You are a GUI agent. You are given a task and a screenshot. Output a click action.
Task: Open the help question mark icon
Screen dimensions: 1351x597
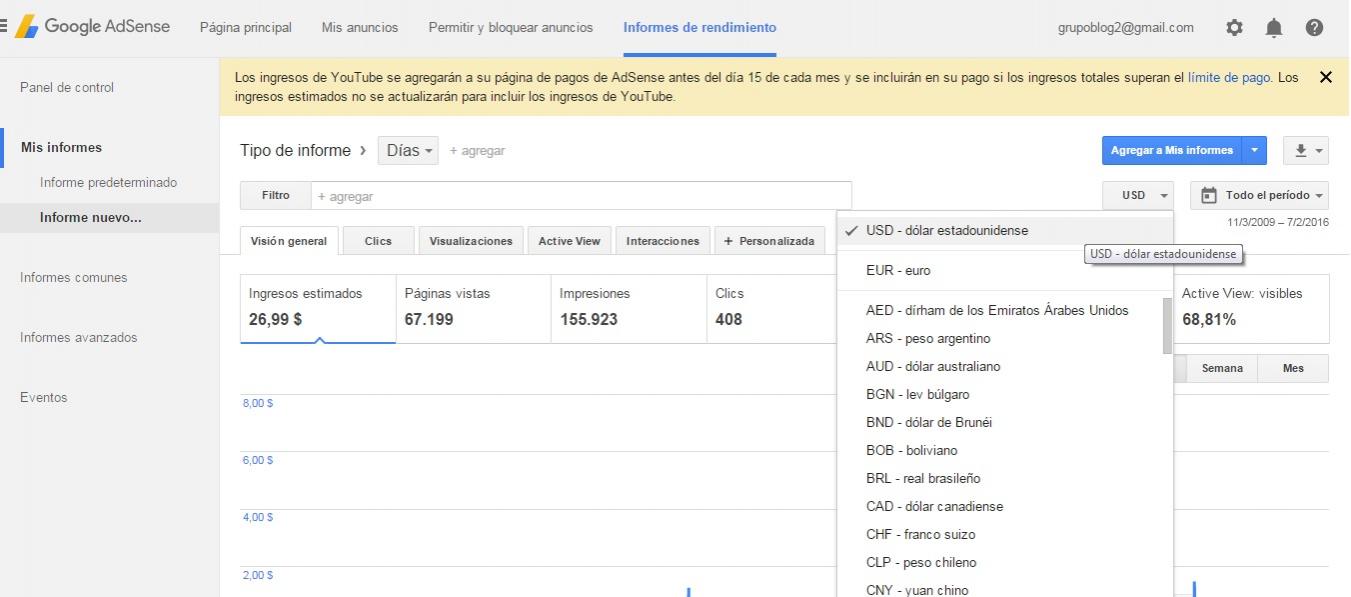click(x=1314, y=28)
